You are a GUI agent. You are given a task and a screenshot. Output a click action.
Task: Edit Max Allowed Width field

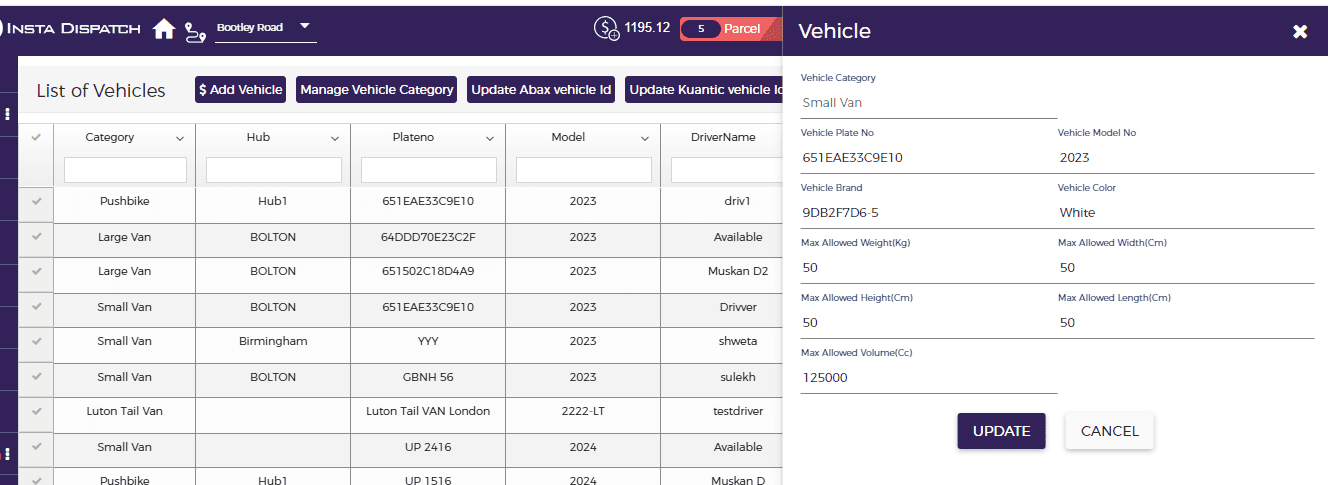(x=1186, y=268)
